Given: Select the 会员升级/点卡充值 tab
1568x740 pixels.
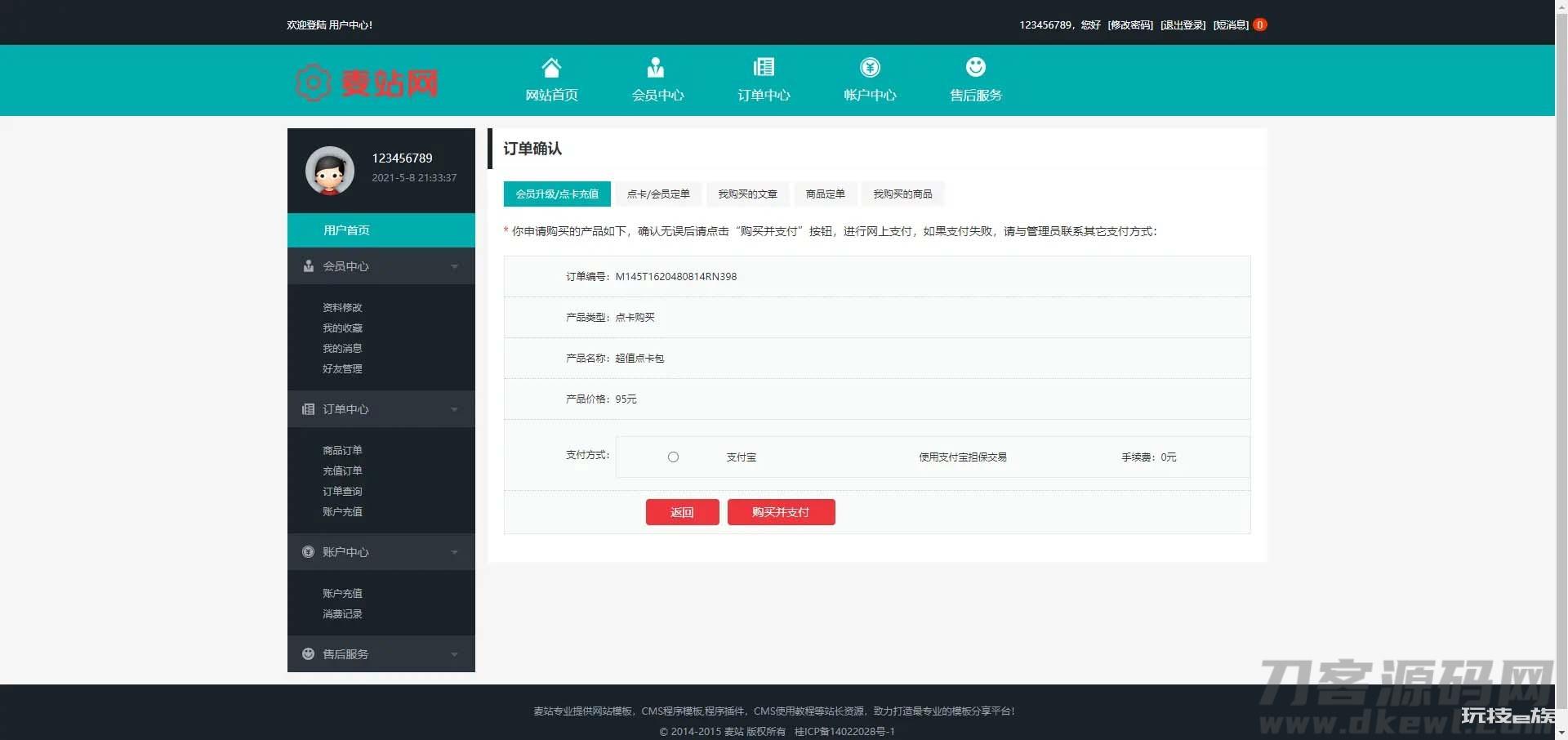Looking at the screenshot, I should point(557,194).
